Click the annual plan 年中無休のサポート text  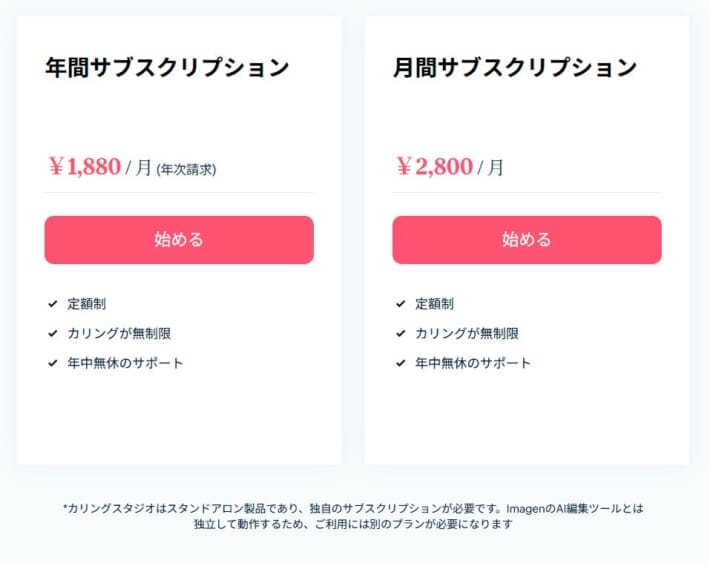[125, 363]
